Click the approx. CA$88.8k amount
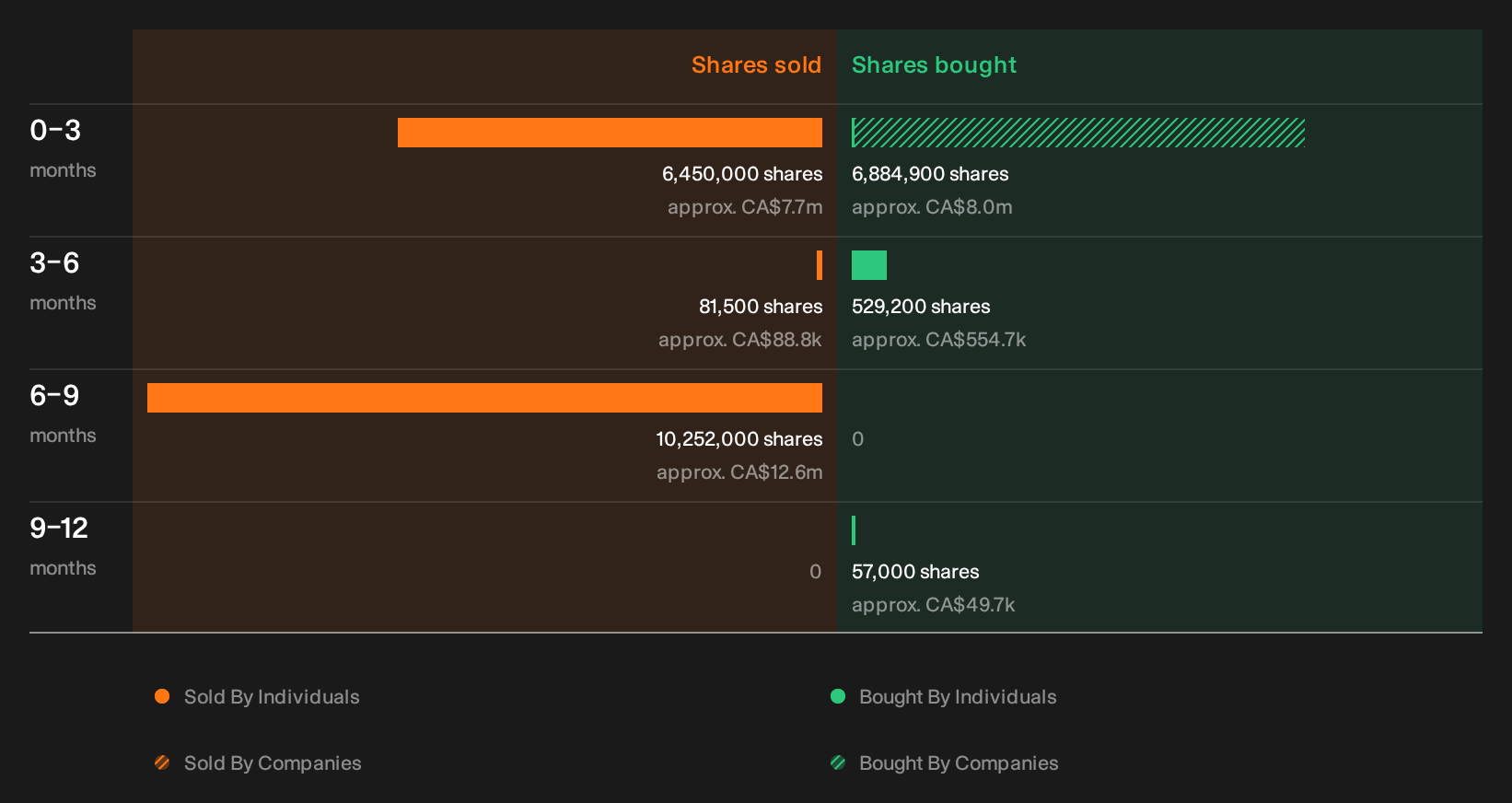This screenshot has width=1512, height=803. 740,340
